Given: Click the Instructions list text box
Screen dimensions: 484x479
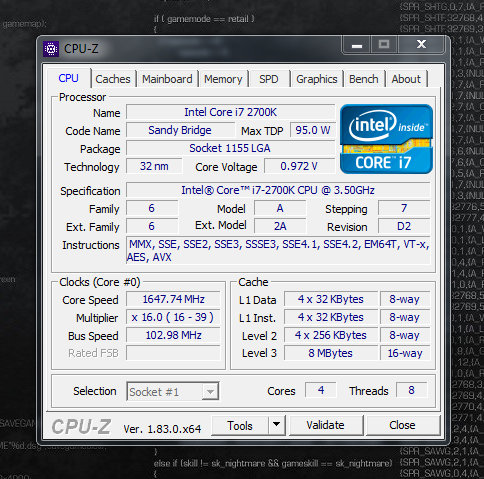Looking at the screenshot, I should [x=278, y=251].
